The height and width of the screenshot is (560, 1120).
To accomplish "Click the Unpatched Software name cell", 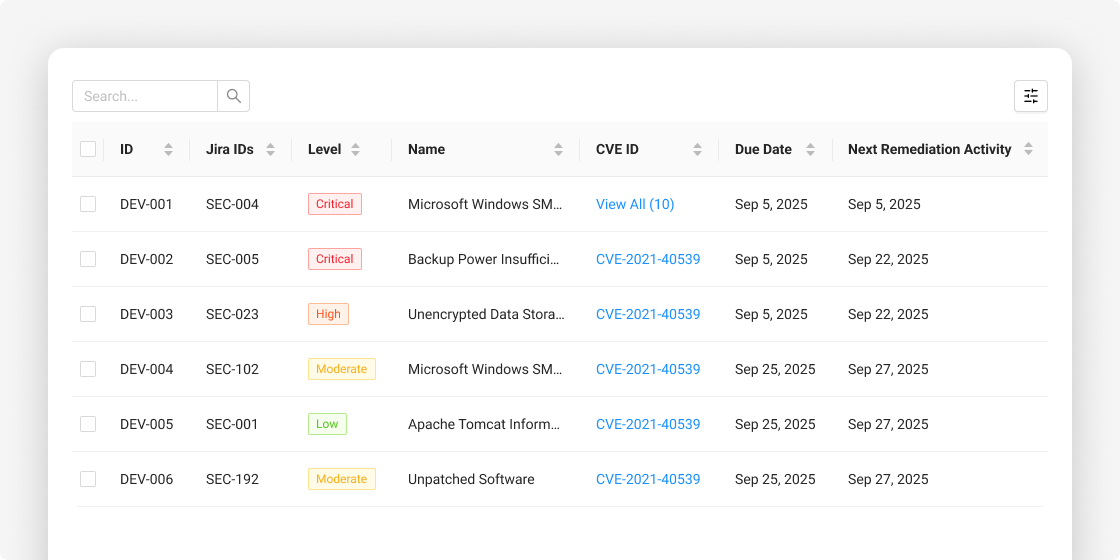I will 471,479.
